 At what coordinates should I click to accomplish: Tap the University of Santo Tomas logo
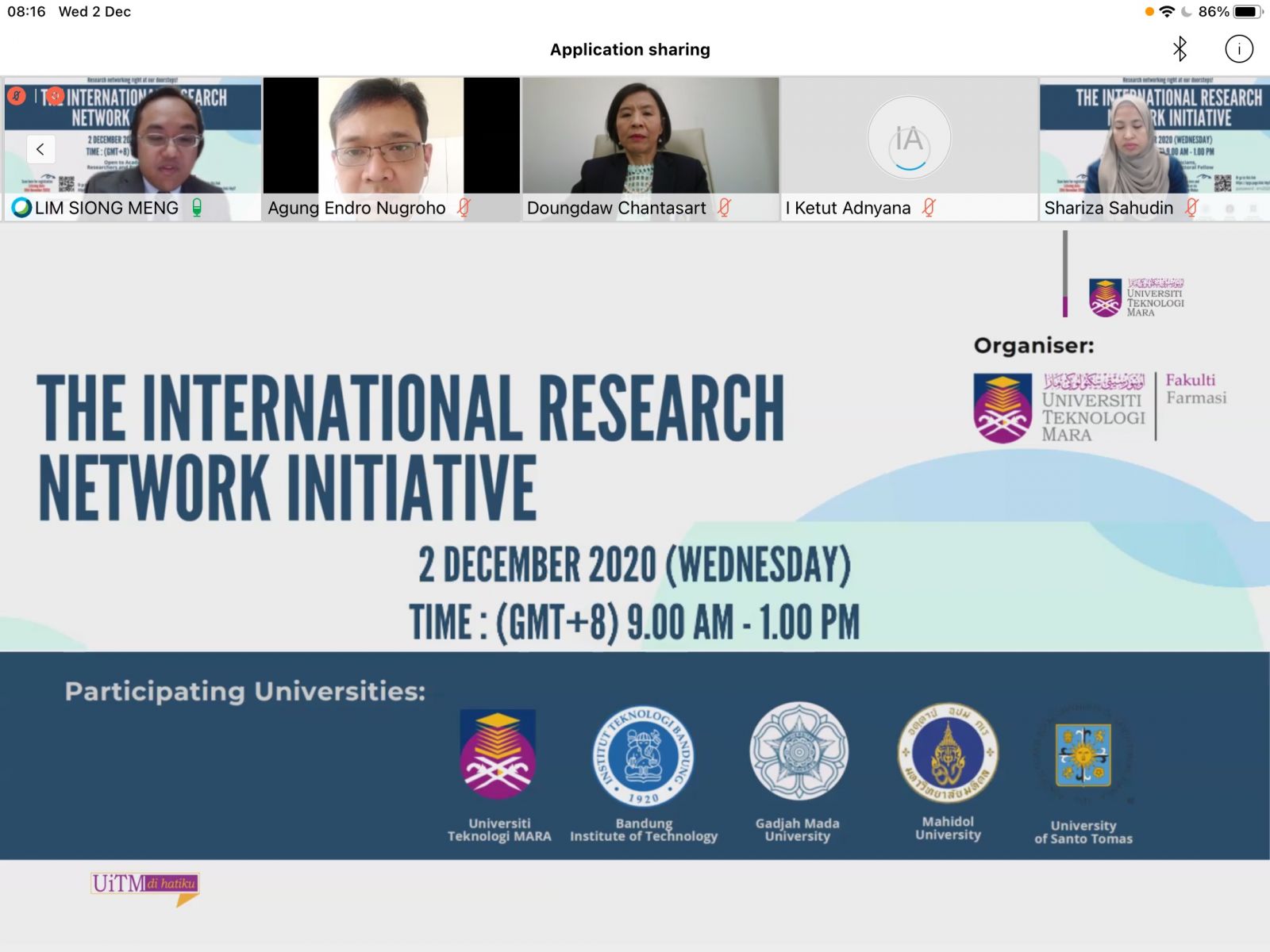point(1083,754)
